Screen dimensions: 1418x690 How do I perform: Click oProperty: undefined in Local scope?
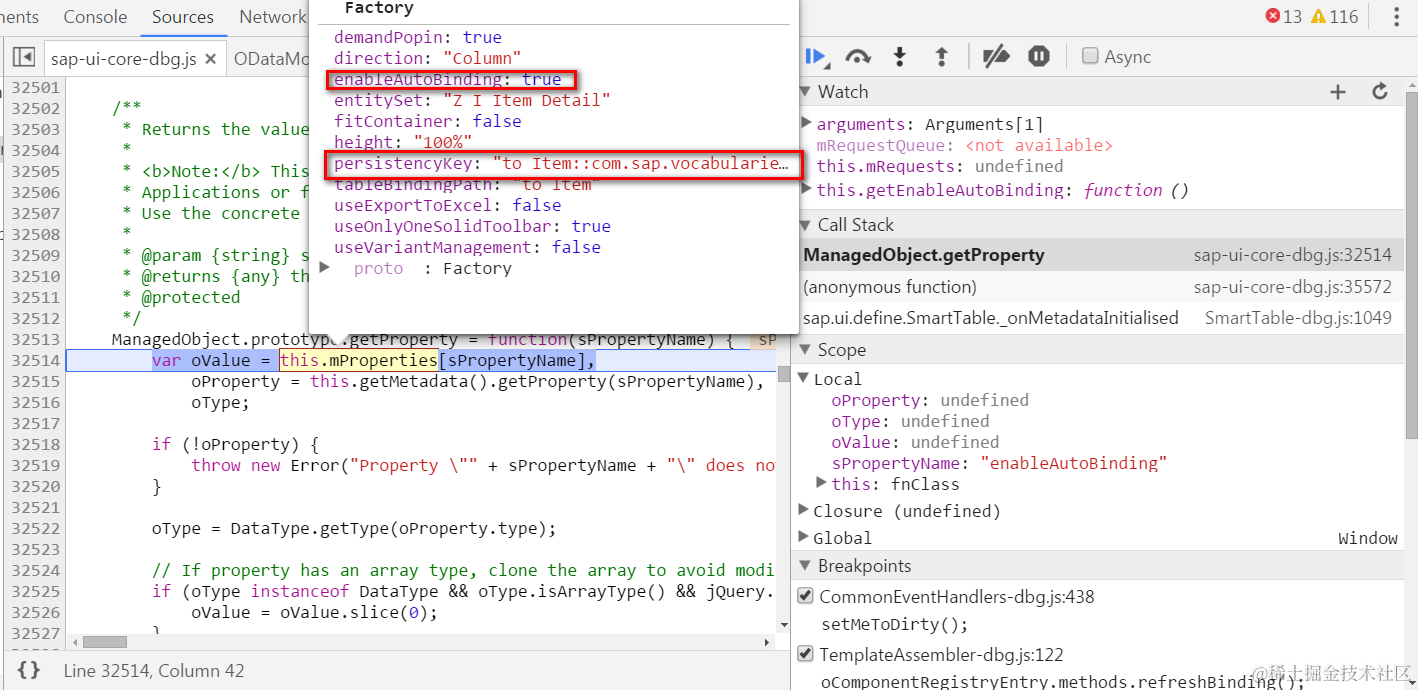pos(930,400)
